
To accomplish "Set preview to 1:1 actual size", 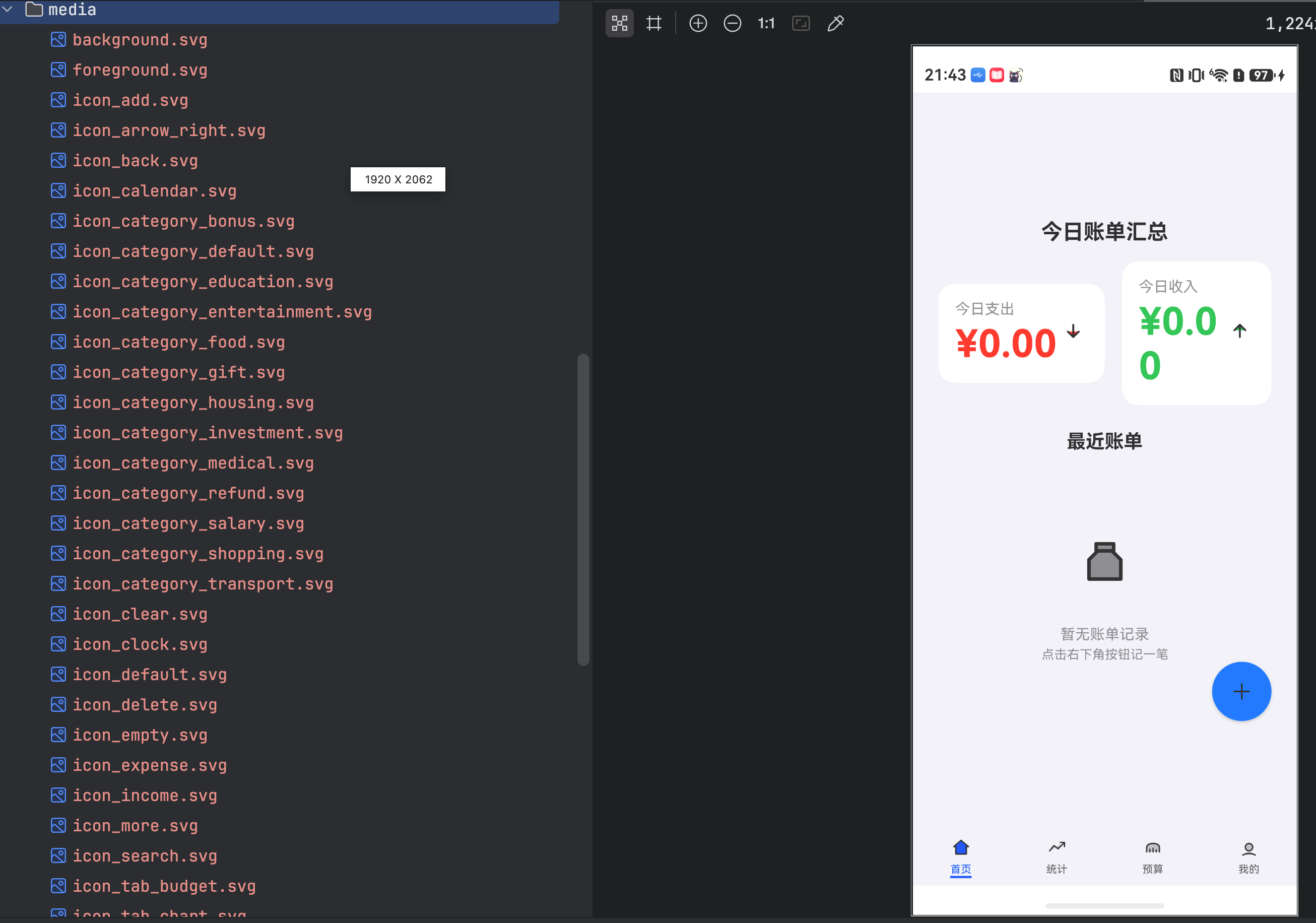I will (x=766, y=24).
